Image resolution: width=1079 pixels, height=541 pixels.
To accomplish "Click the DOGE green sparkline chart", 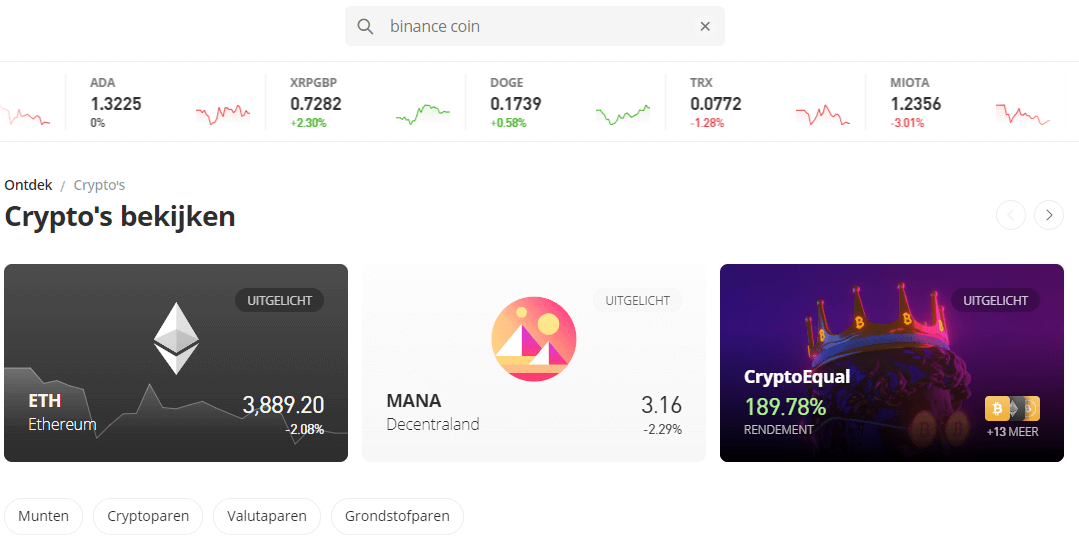I will pyautogui.click(x=623, y=114).
